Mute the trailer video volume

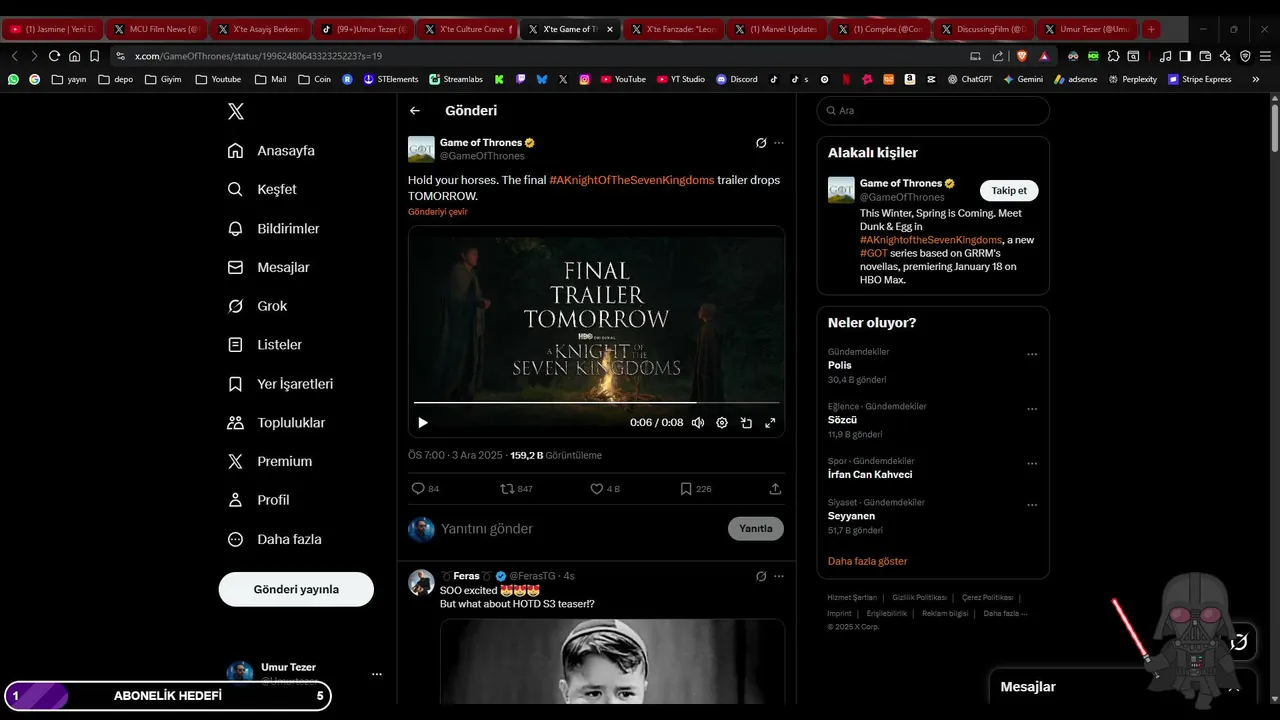[x=698, y=423]
